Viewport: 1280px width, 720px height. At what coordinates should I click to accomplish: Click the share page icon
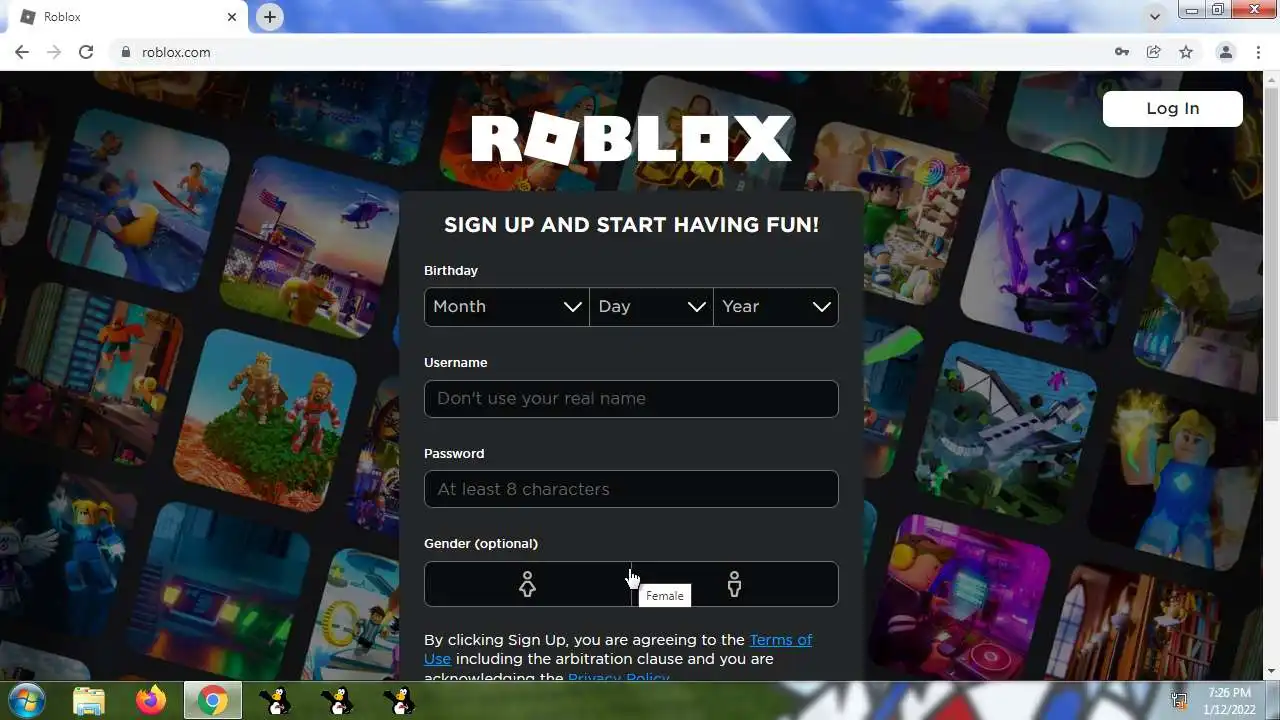click(1154, 52)
